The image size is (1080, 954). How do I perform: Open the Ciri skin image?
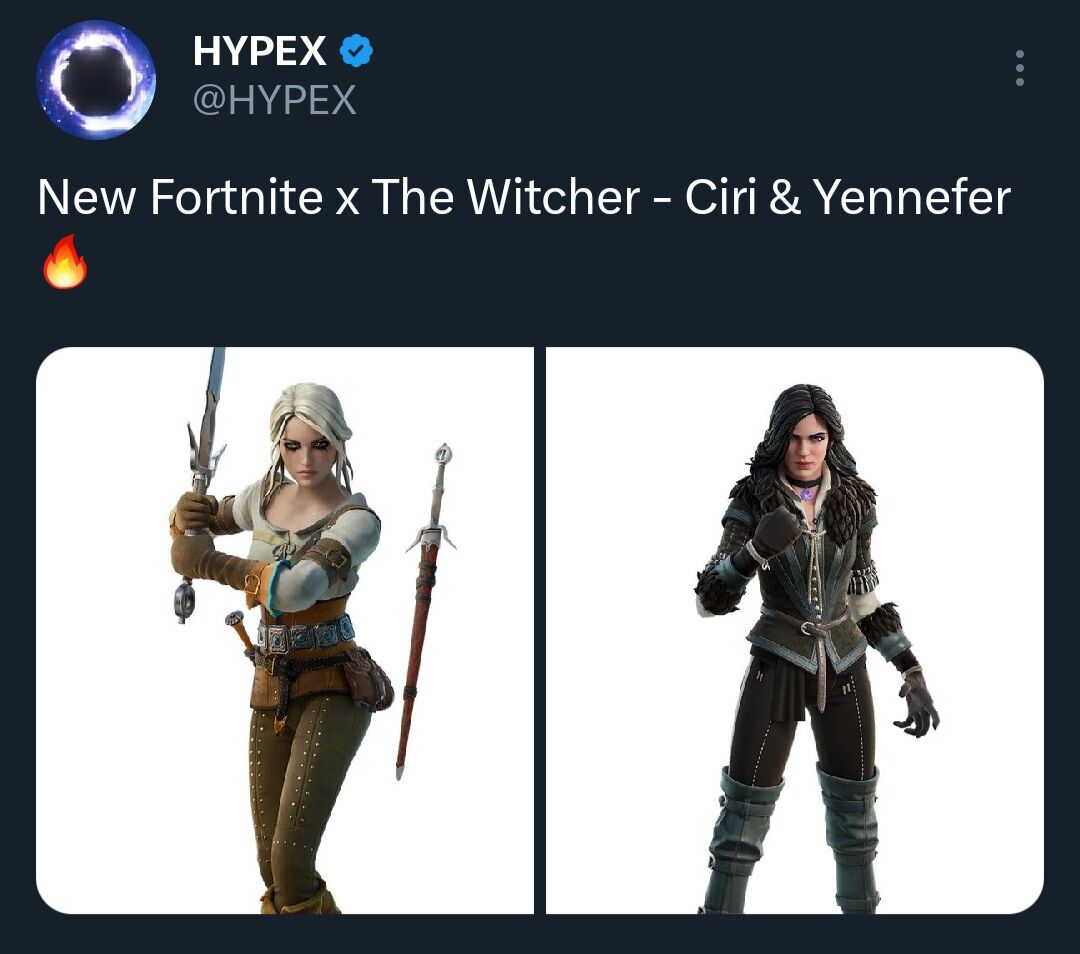[284, 630]
